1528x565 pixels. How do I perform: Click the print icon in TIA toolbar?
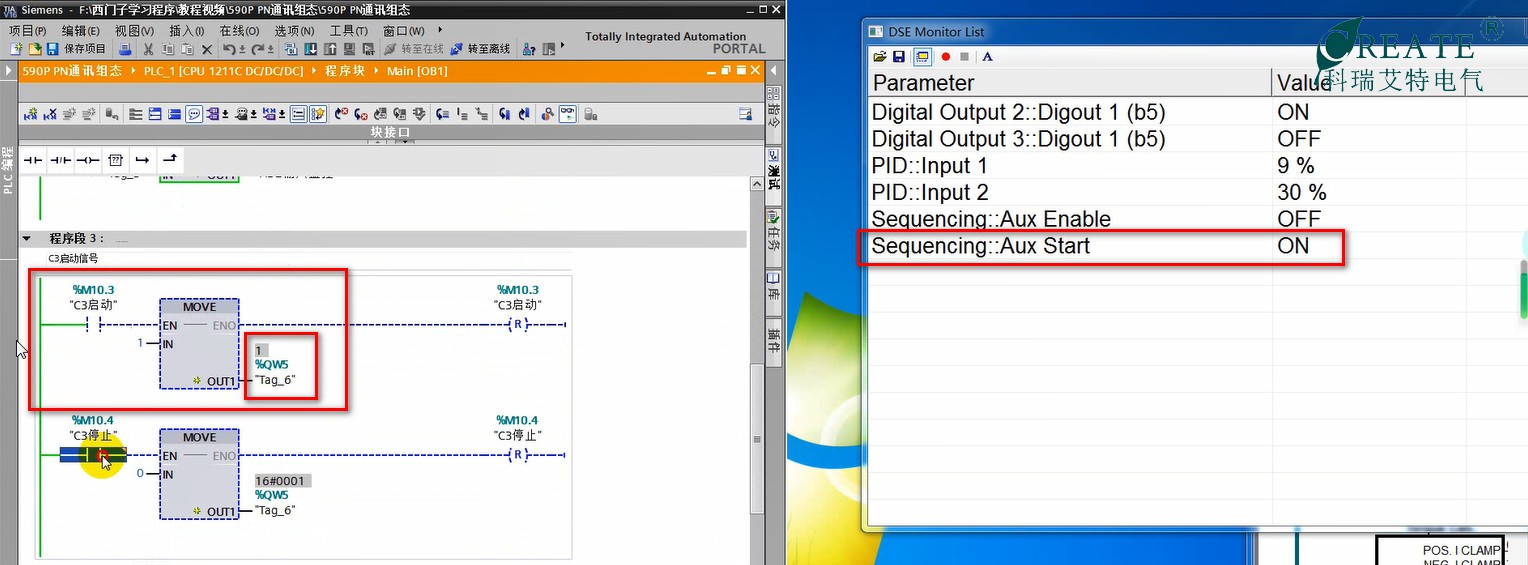point(125,49)
